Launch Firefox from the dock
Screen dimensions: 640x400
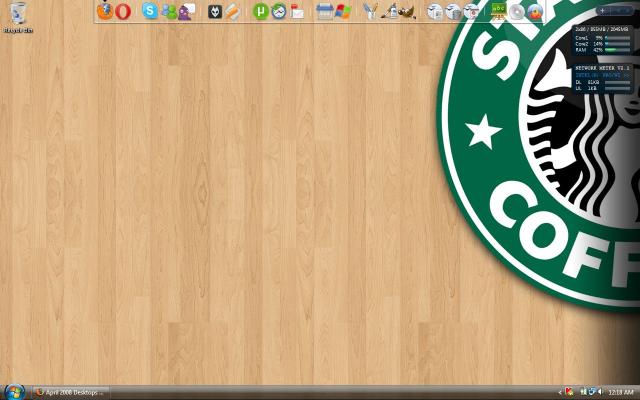tap(105, 11)
